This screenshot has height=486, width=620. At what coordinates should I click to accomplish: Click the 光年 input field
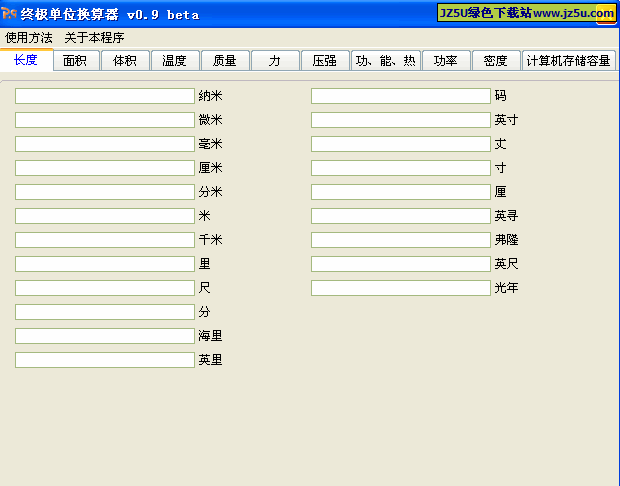pos(401,288)
